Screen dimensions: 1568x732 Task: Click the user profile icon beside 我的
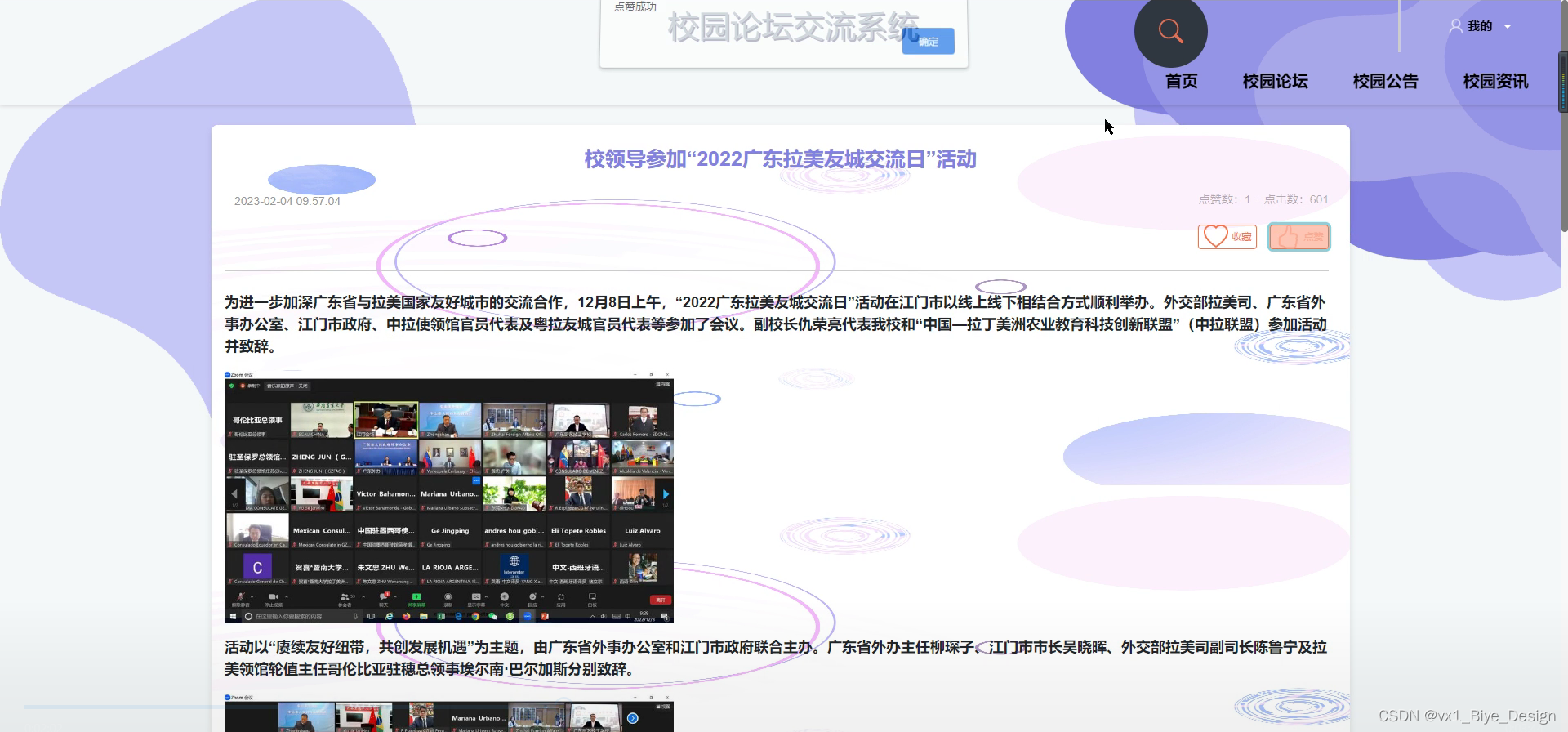point(1455,26)
